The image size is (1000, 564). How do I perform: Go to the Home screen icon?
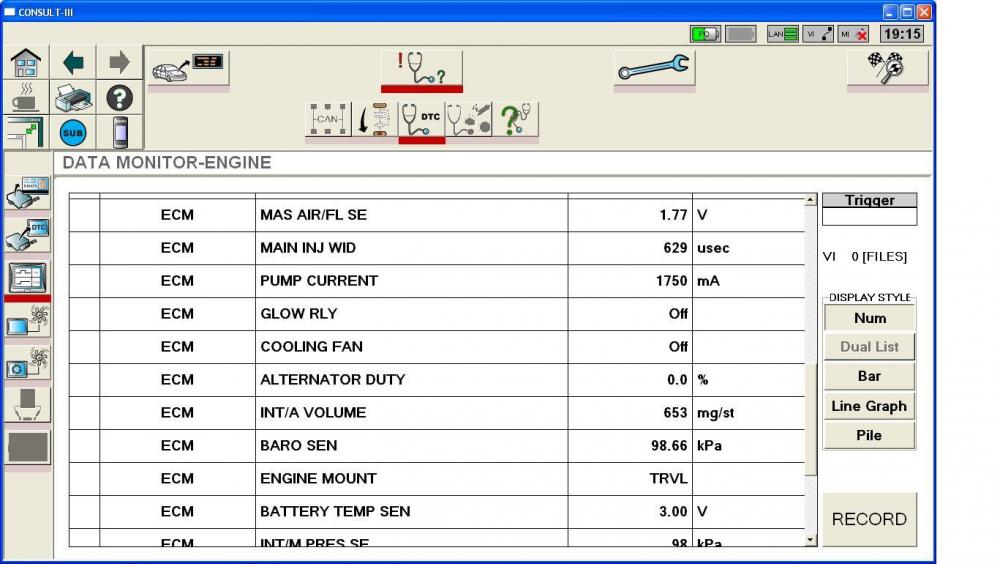26,62
